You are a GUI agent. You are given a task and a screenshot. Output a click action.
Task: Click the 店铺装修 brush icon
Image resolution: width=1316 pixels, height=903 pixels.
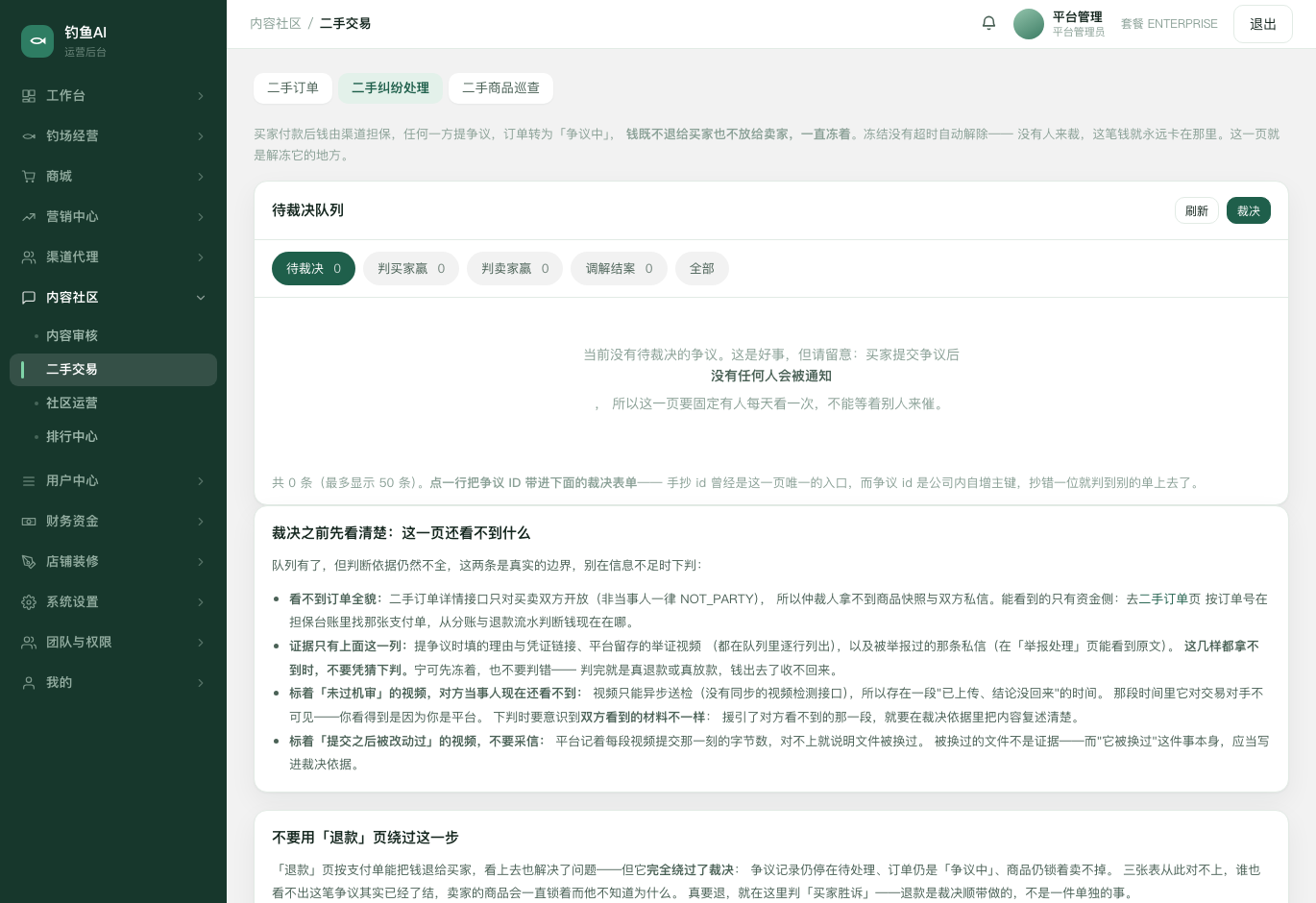(x=29, y=562)
